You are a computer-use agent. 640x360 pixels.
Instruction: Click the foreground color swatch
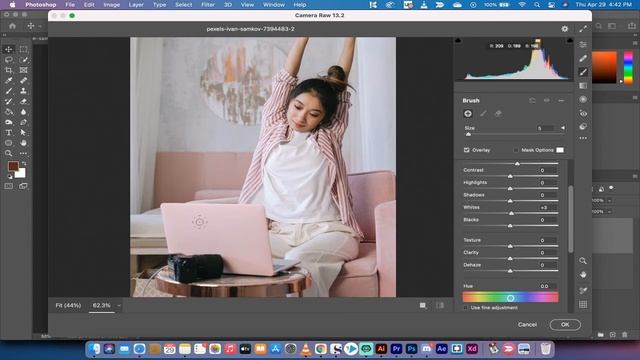coord(13,166)
